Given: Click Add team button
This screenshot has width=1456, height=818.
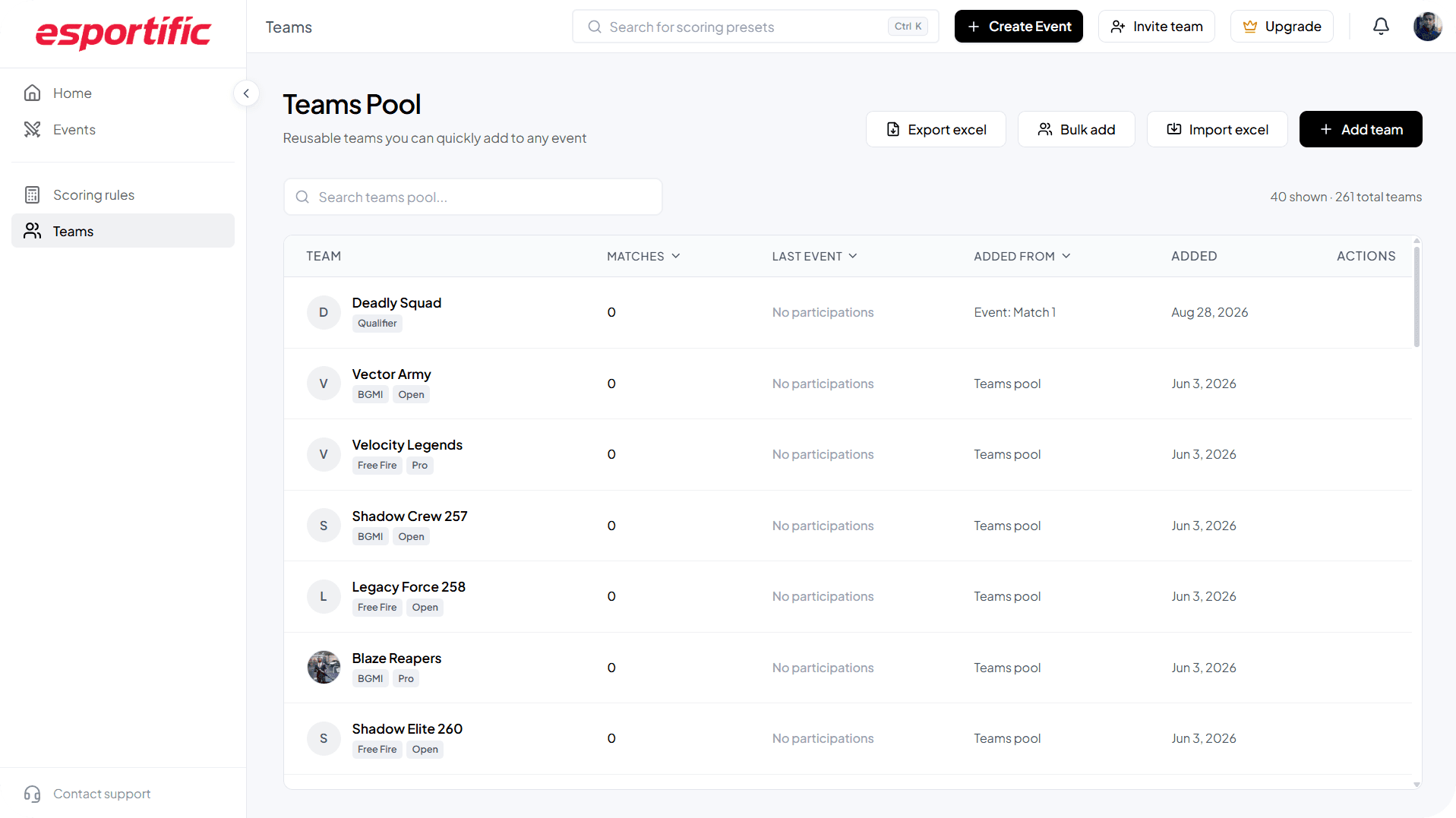Looking at the screenshot, I should click(x=1360, y=129).
